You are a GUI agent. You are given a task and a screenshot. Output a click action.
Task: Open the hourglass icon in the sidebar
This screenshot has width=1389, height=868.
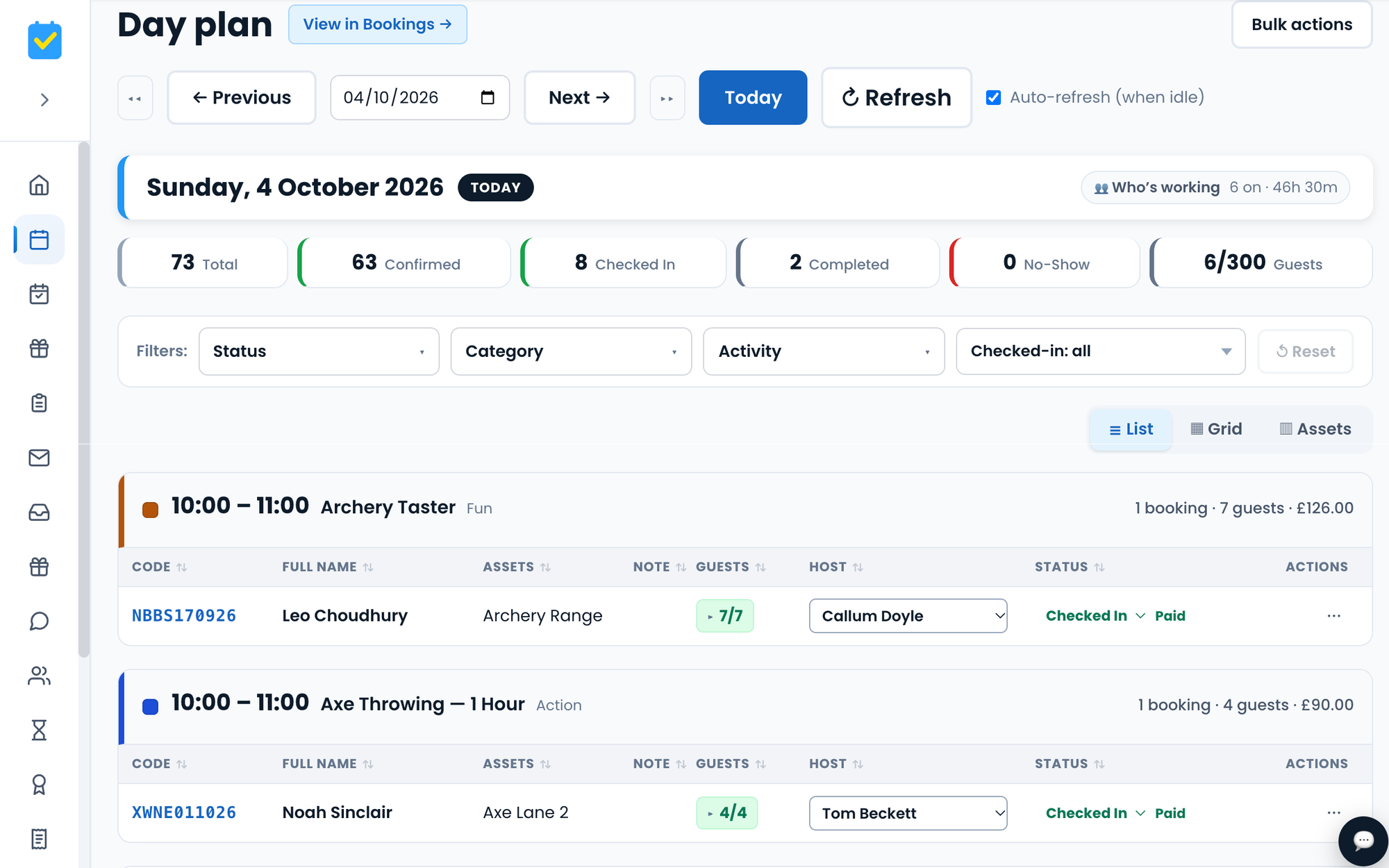pos(39,731)
